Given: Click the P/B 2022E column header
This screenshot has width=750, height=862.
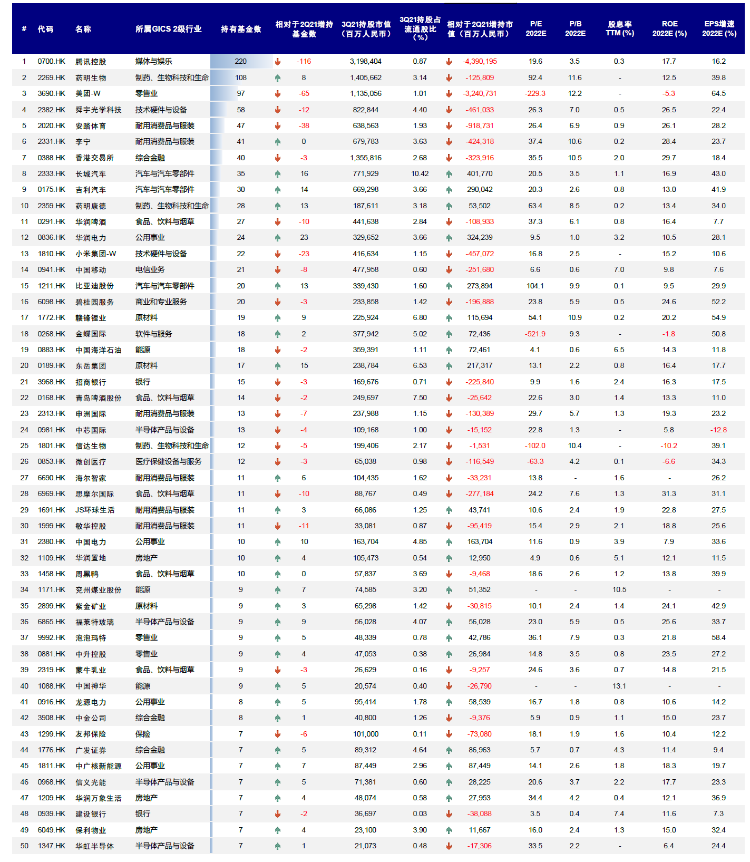Looking at the screenshot, I should pyautogui.click(x=575, y=29).
